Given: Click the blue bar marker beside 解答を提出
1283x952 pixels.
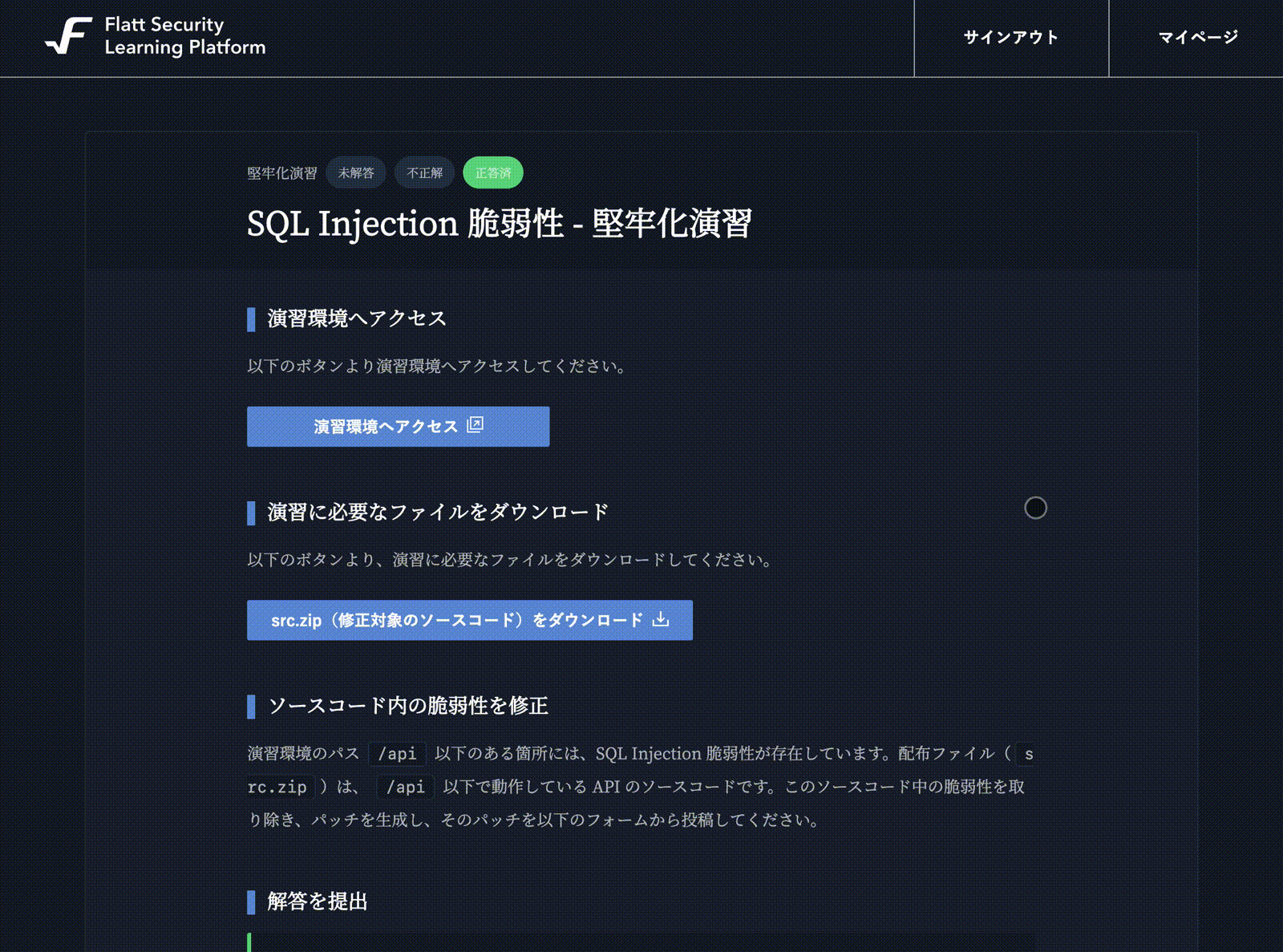Looking at the screenshot, I should [x=251, y=901].
